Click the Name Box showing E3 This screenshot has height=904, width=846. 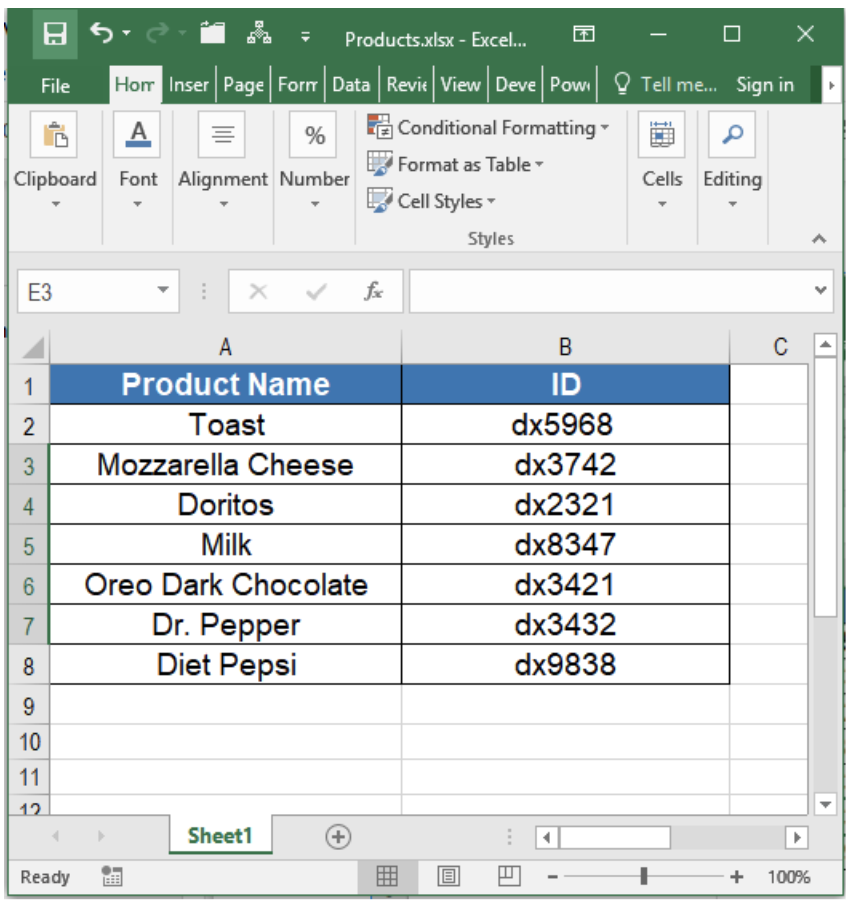pos(87,292)
